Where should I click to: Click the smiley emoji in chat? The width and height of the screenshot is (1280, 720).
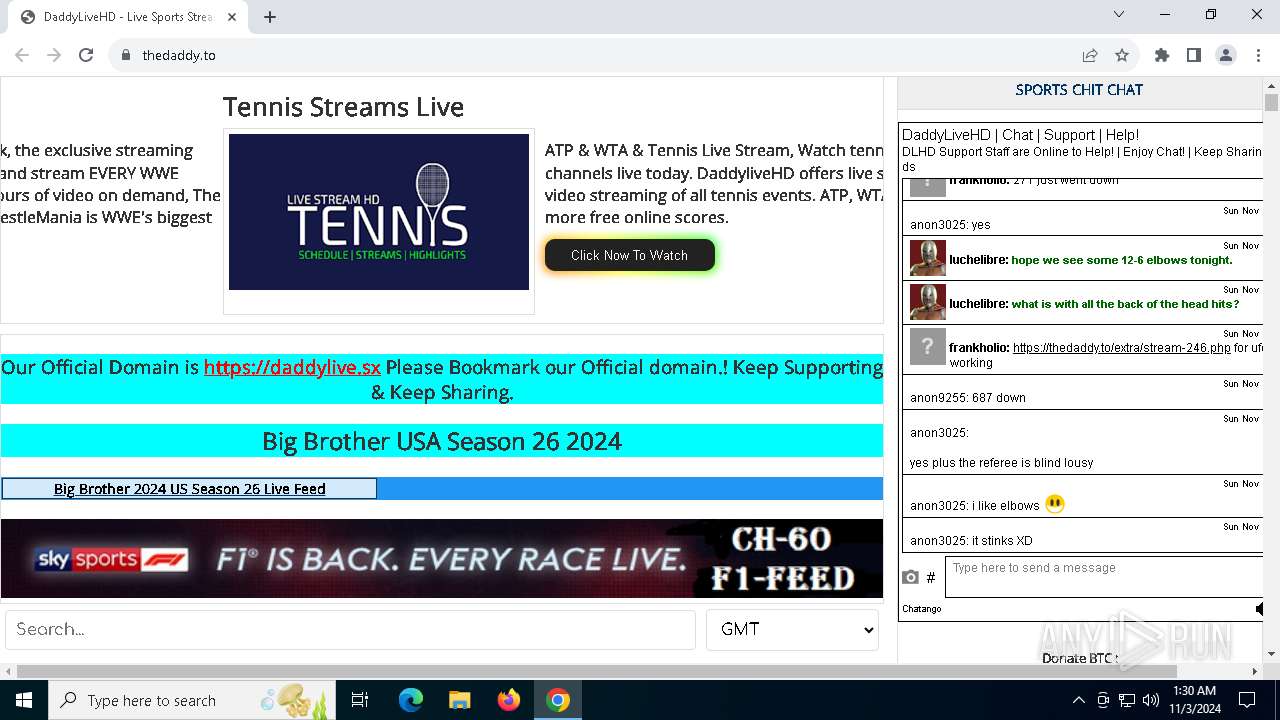click(x=1054, y=504)
